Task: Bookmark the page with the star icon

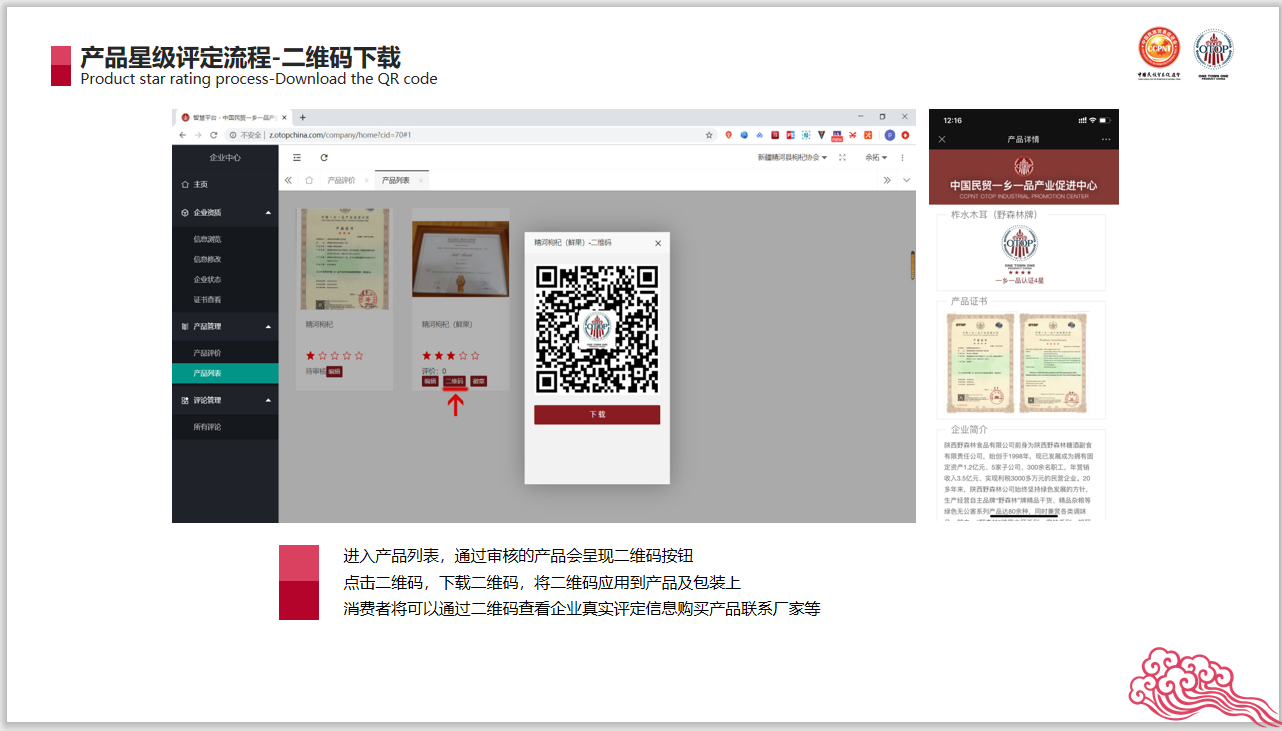Action: click(709, 135)
